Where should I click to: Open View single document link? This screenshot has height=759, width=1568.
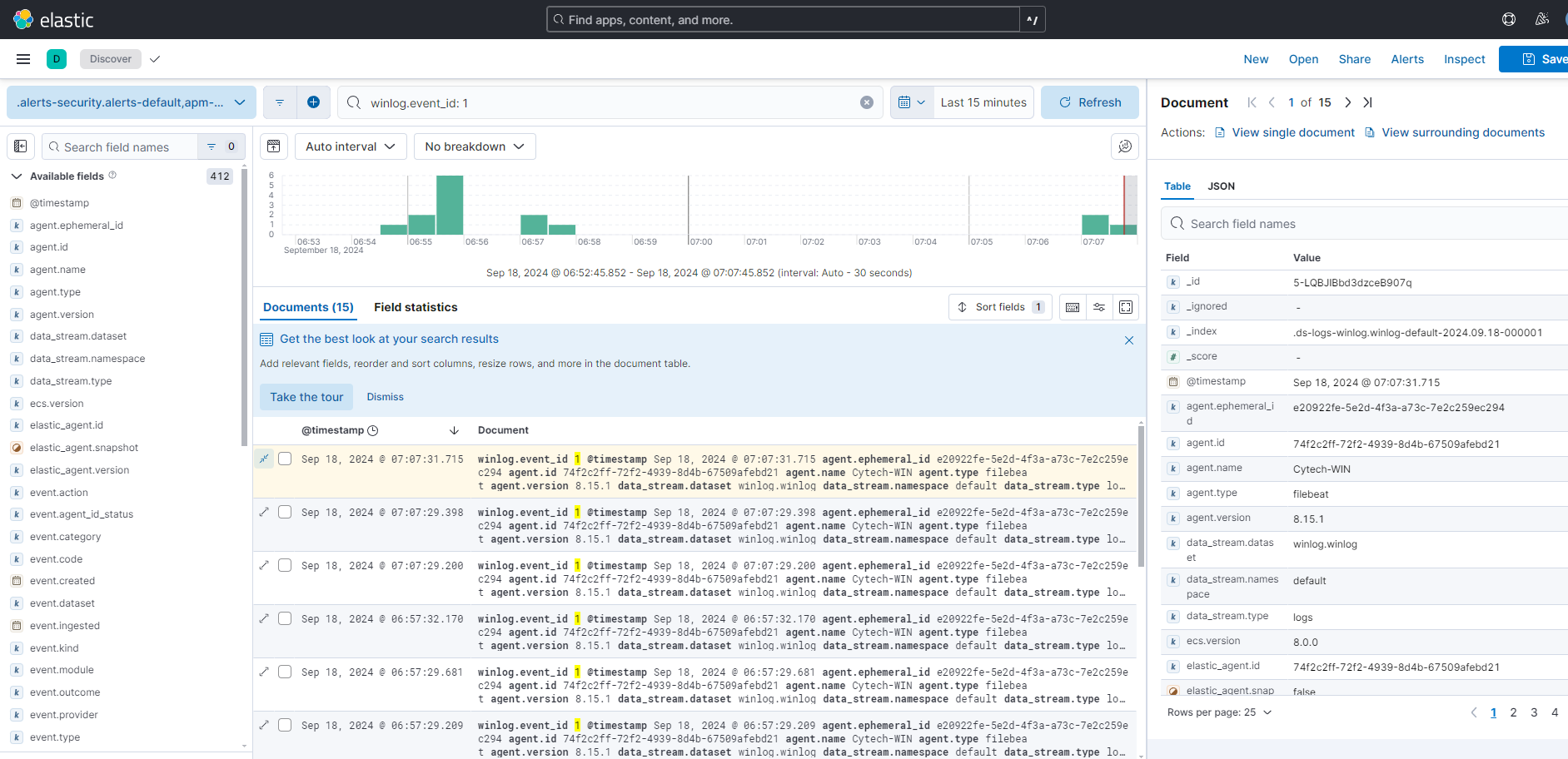coord(1285,132)
